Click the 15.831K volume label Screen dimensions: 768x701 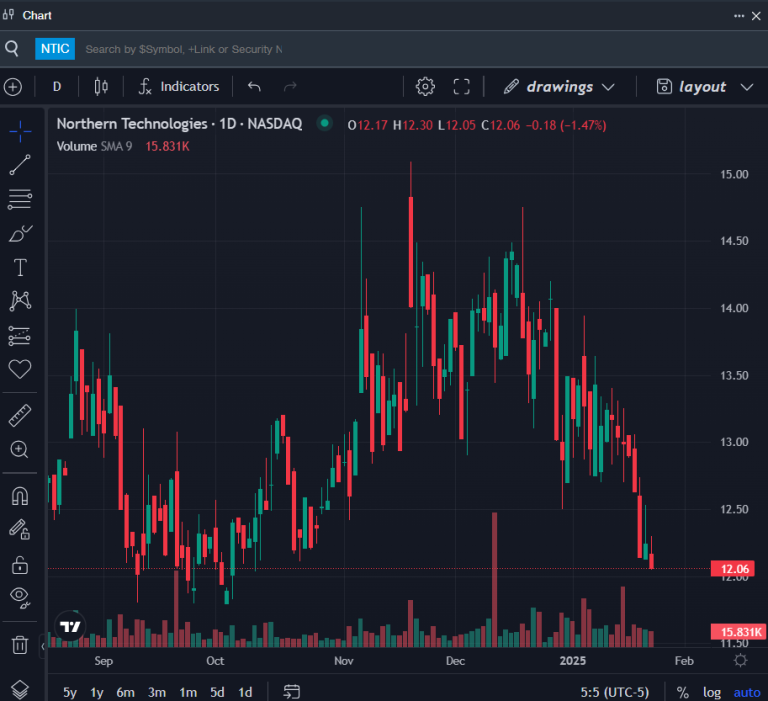pyautogui.click(x=739, y=632)
